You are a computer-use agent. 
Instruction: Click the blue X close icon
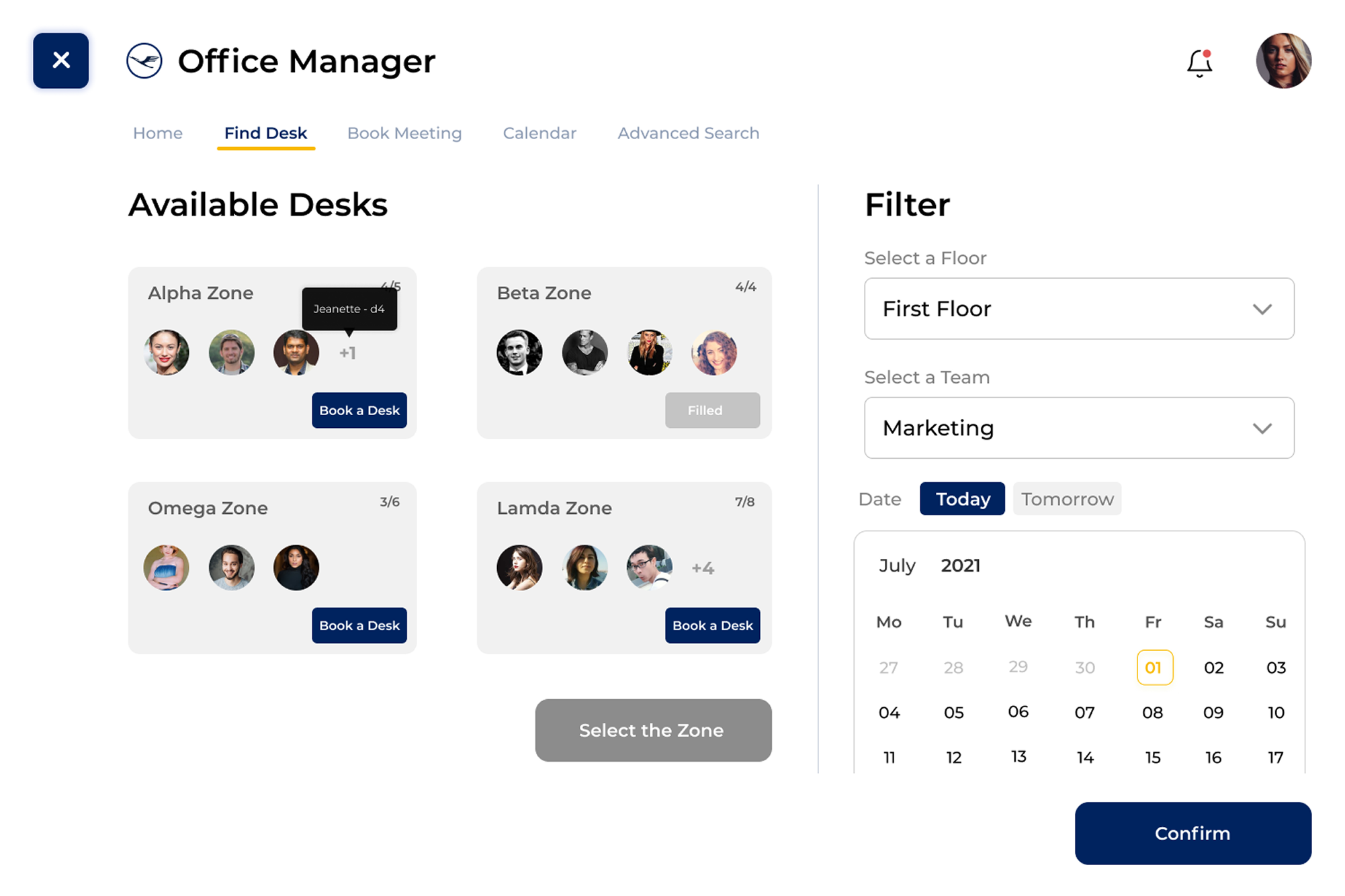click(61, 60)
